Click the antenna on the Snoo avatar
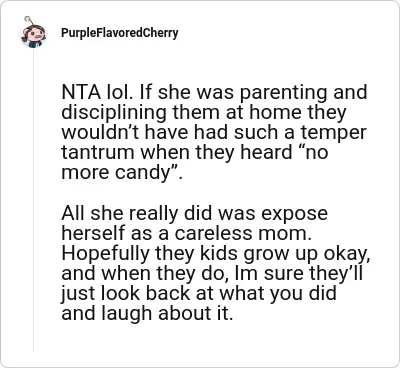Viewport: 400px width, 368px height. [x=27, y=18]
